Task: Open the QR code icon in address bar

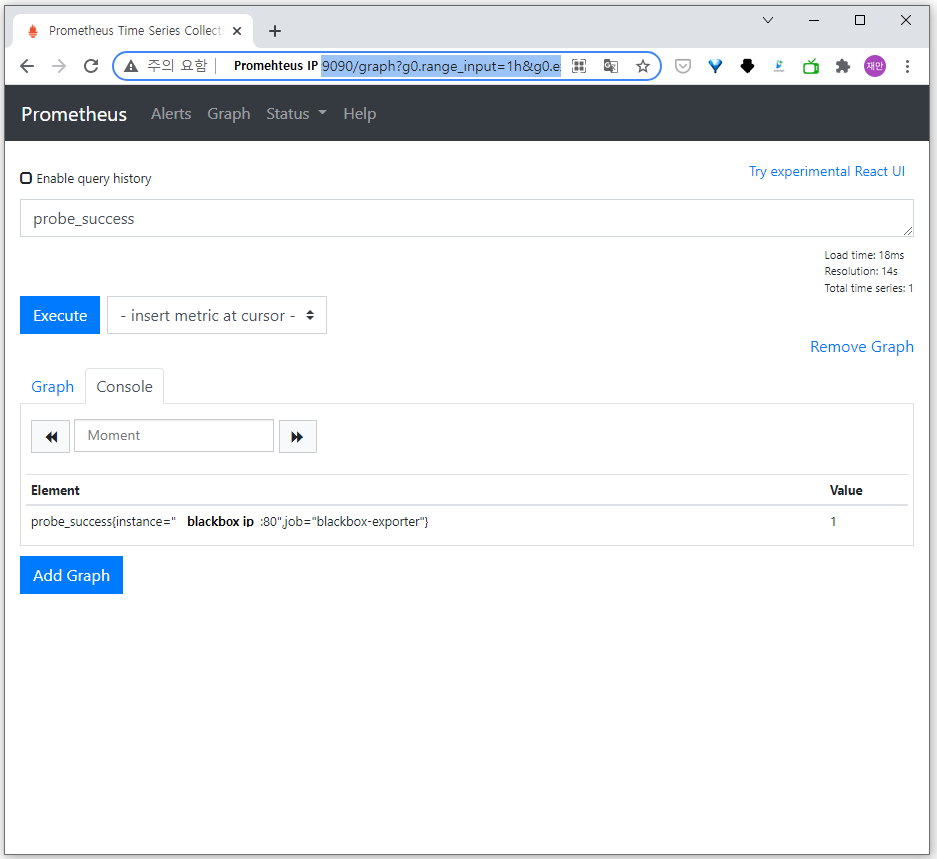Action: coord(578,66)
